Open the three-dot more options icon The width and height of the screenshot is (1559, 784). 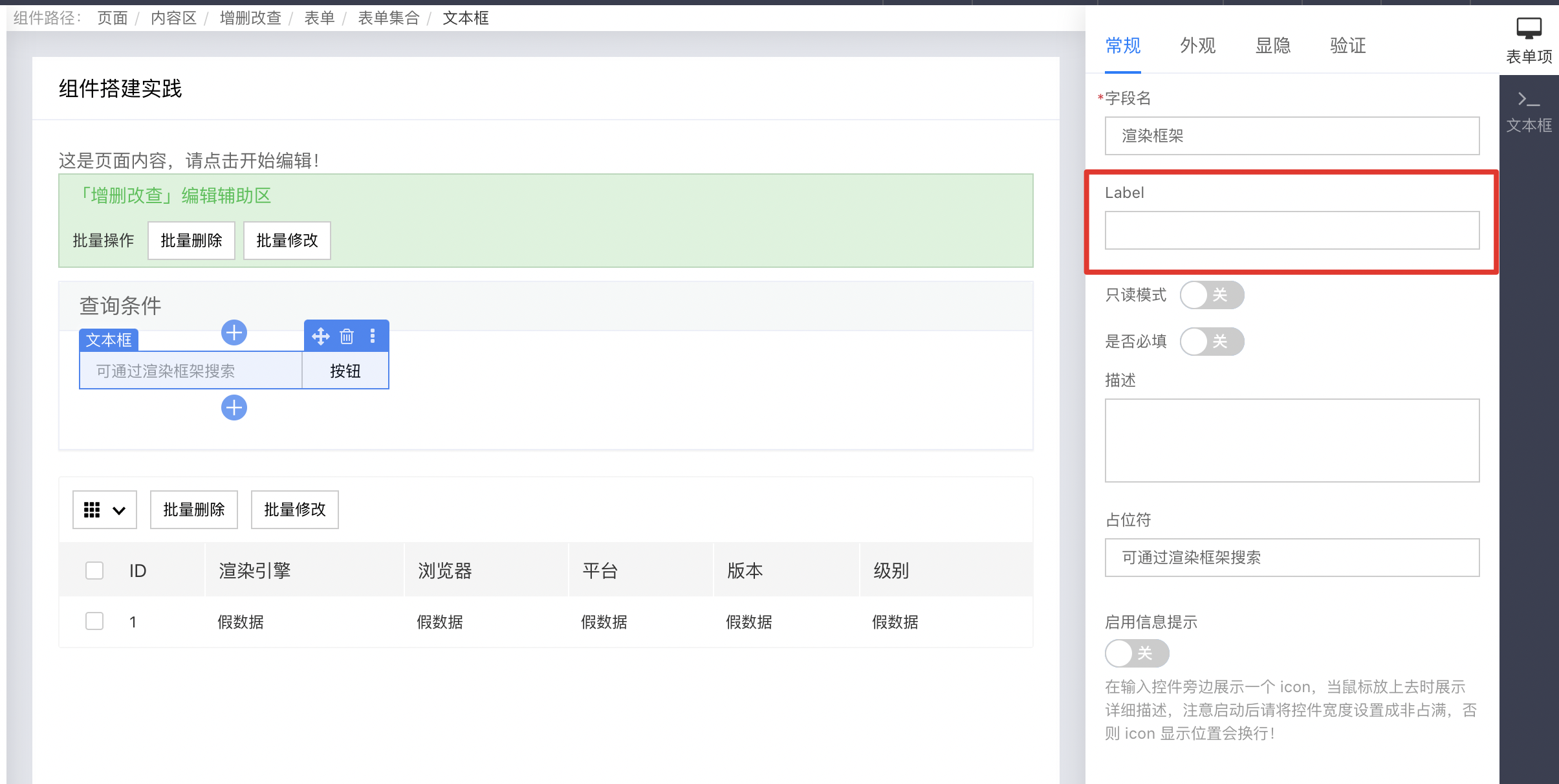(x=373, y=336)
